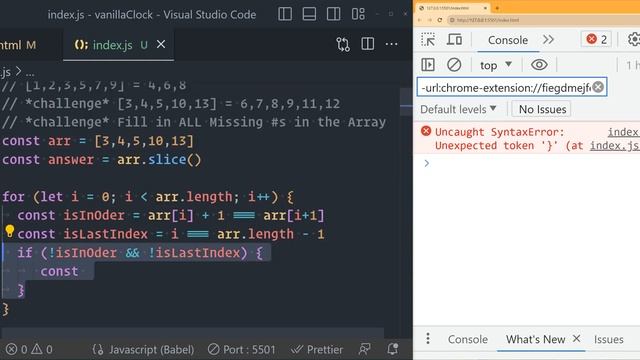Close the index.js editor tab
The image size is (640, 360).
[161, 44]
